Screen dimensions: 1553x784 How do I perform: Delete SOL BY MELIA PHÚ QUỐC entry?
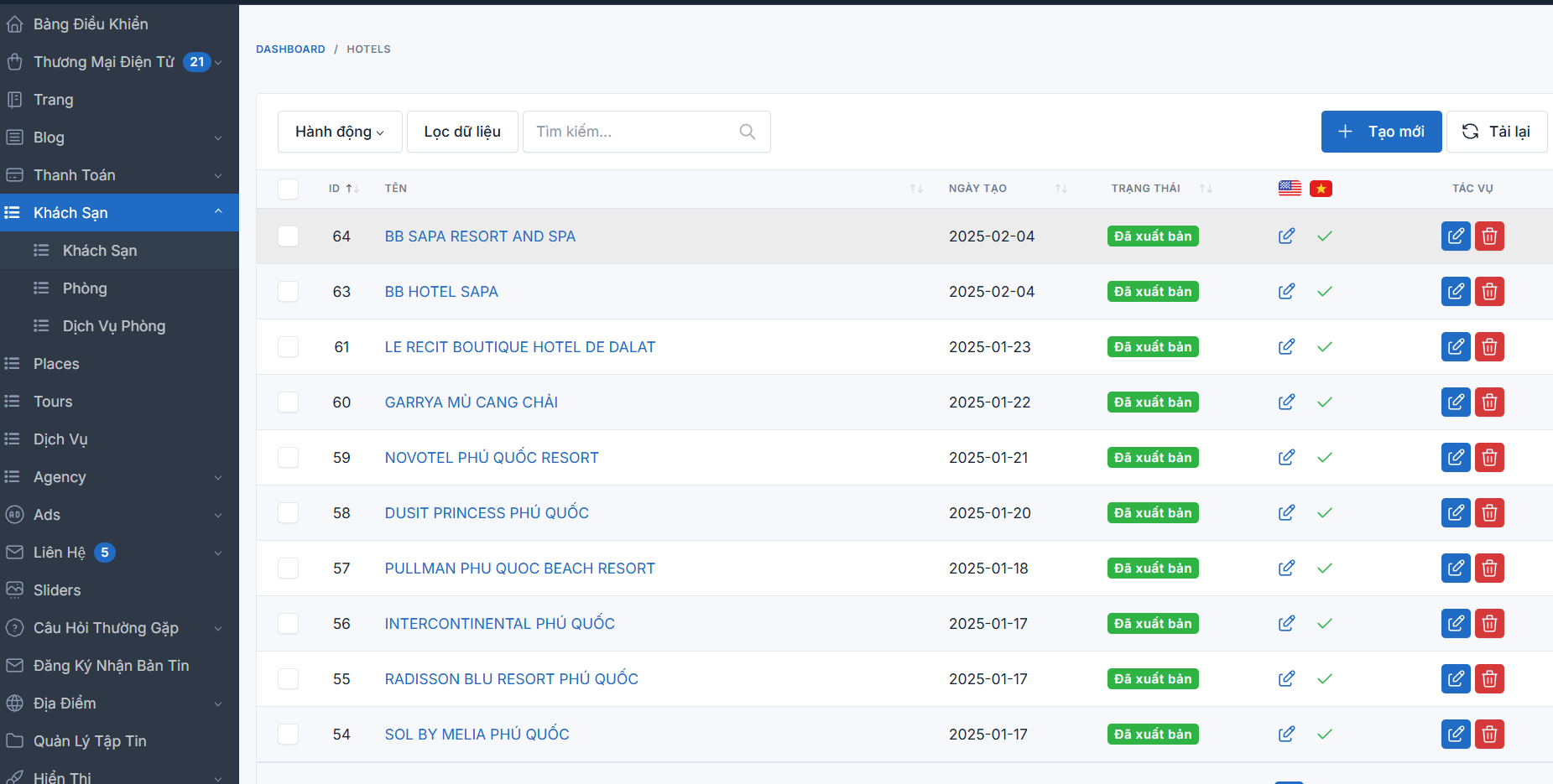[1490, 735]
